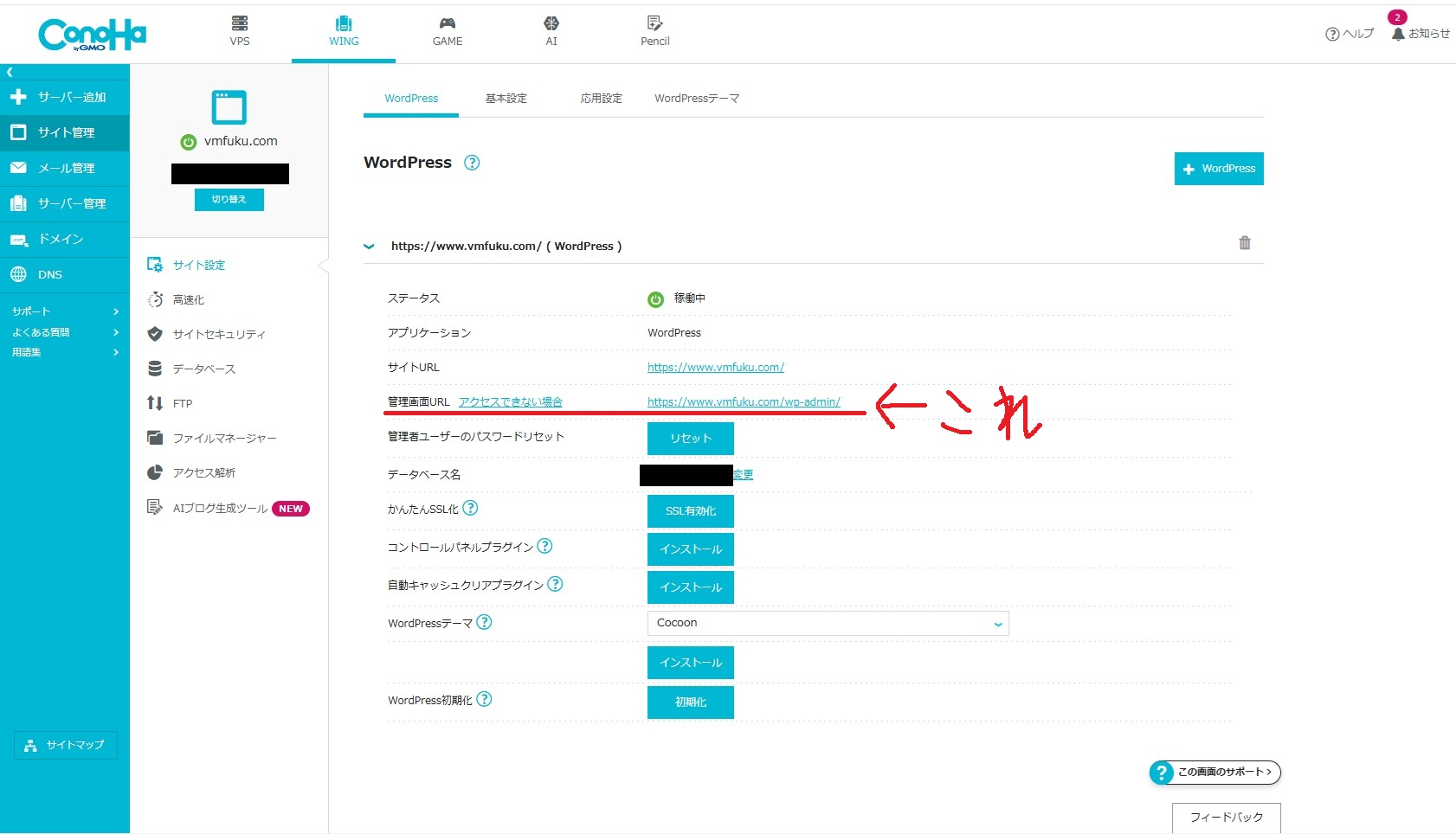This screenshot has height=834, width=1456.
Task: Open the GAME section icon
Action: pos(448,23)
